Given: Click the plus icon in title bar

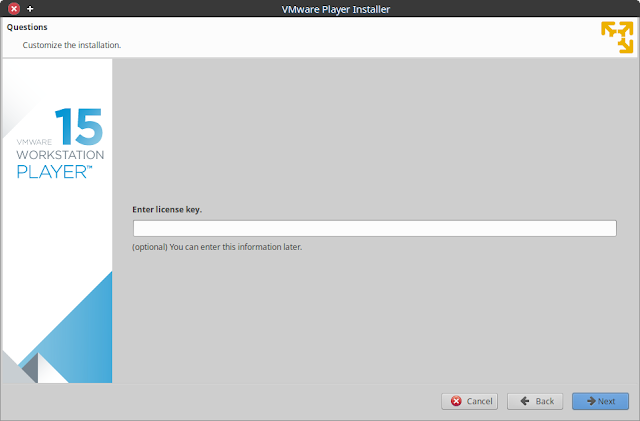Looking at the screenshot, I should point(30,9).
